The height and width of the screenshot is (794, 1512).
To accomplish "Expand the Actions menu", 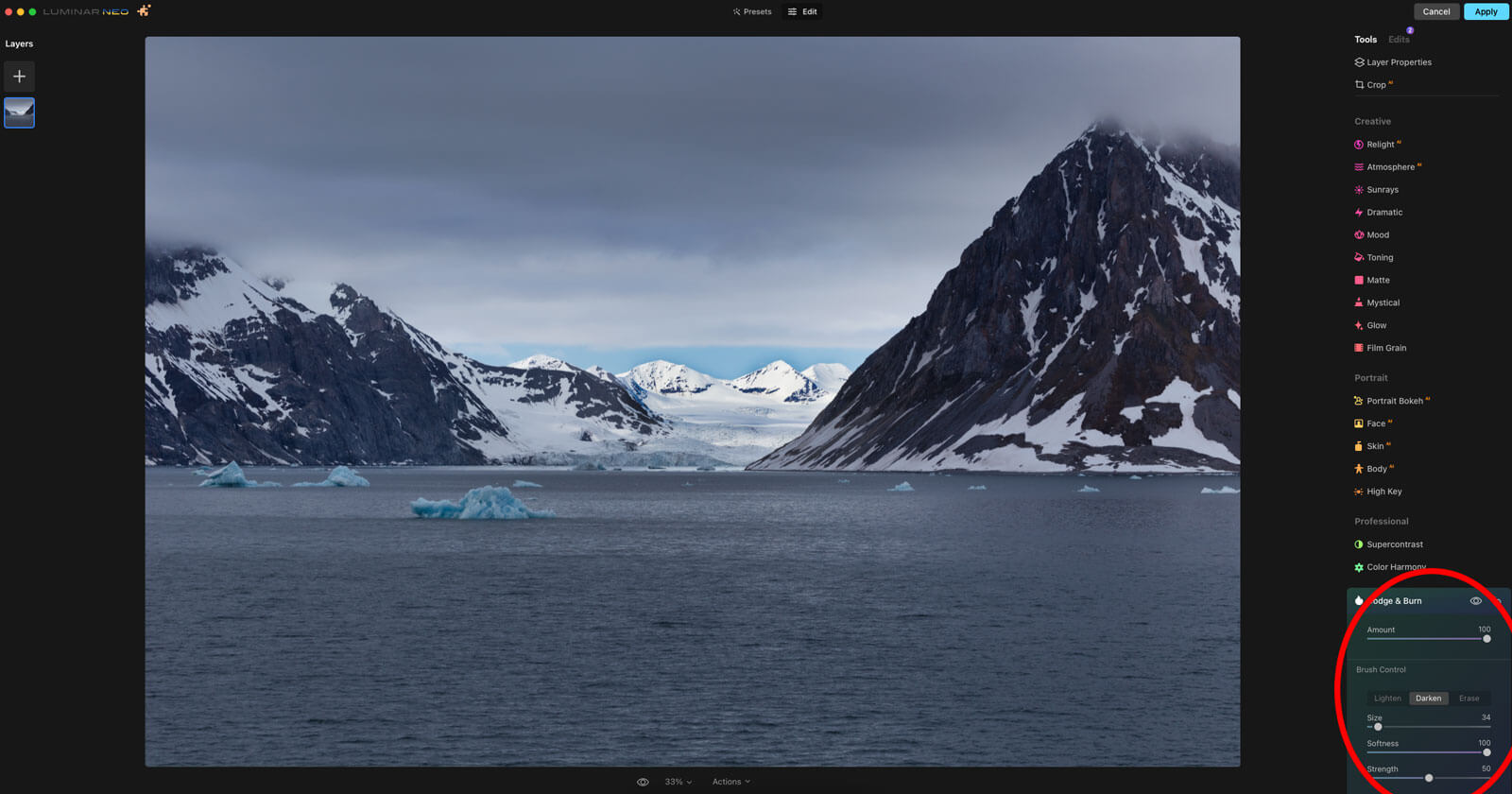I will coord(730,782).
